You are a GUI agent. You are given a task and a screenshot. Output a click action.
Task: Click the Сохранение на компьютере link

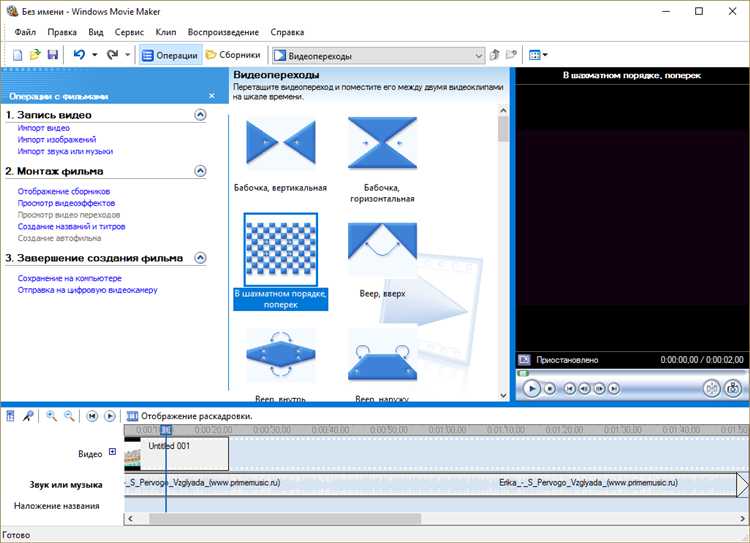point(69,278)
